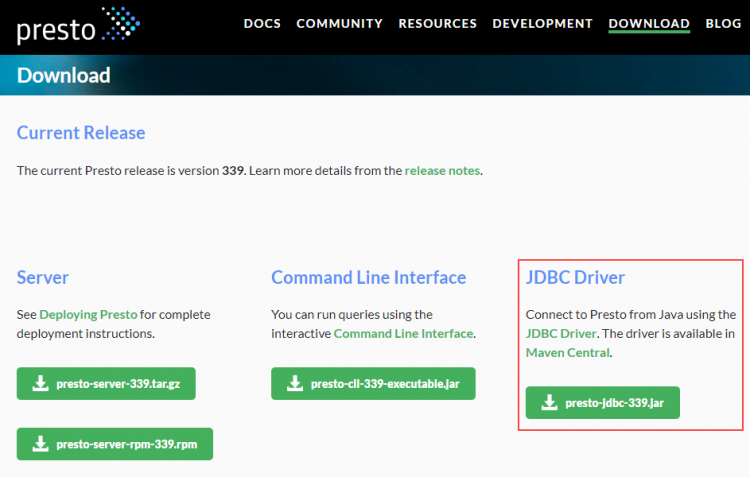
Task: Click the download arrow icon on presto-server-rpm-339.rpm
Action: click(x=41, y=444)
